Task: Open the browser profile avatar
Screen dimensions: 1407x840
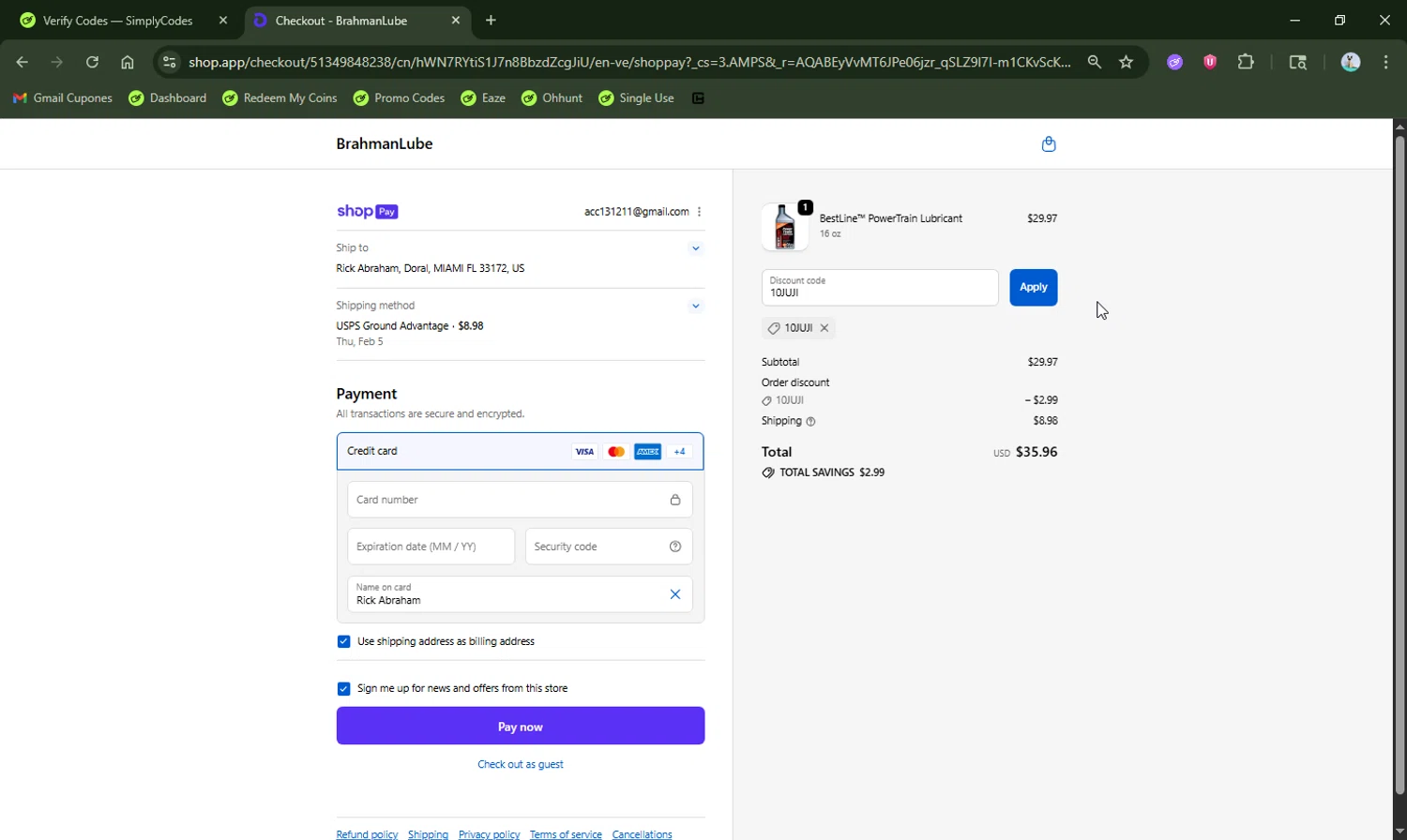Action: click(1351, 62)
